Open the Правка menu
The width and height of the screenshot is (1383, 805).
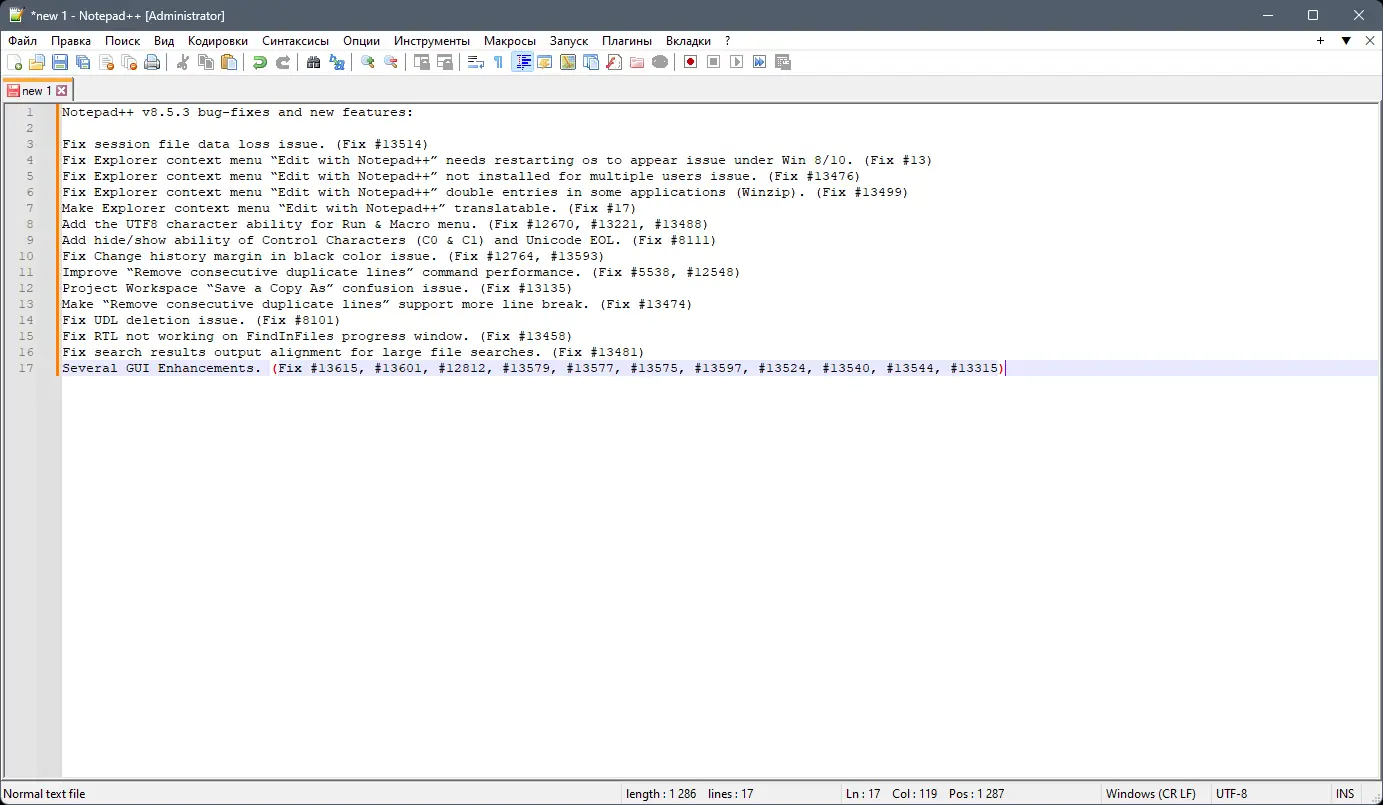pos(71,41)
